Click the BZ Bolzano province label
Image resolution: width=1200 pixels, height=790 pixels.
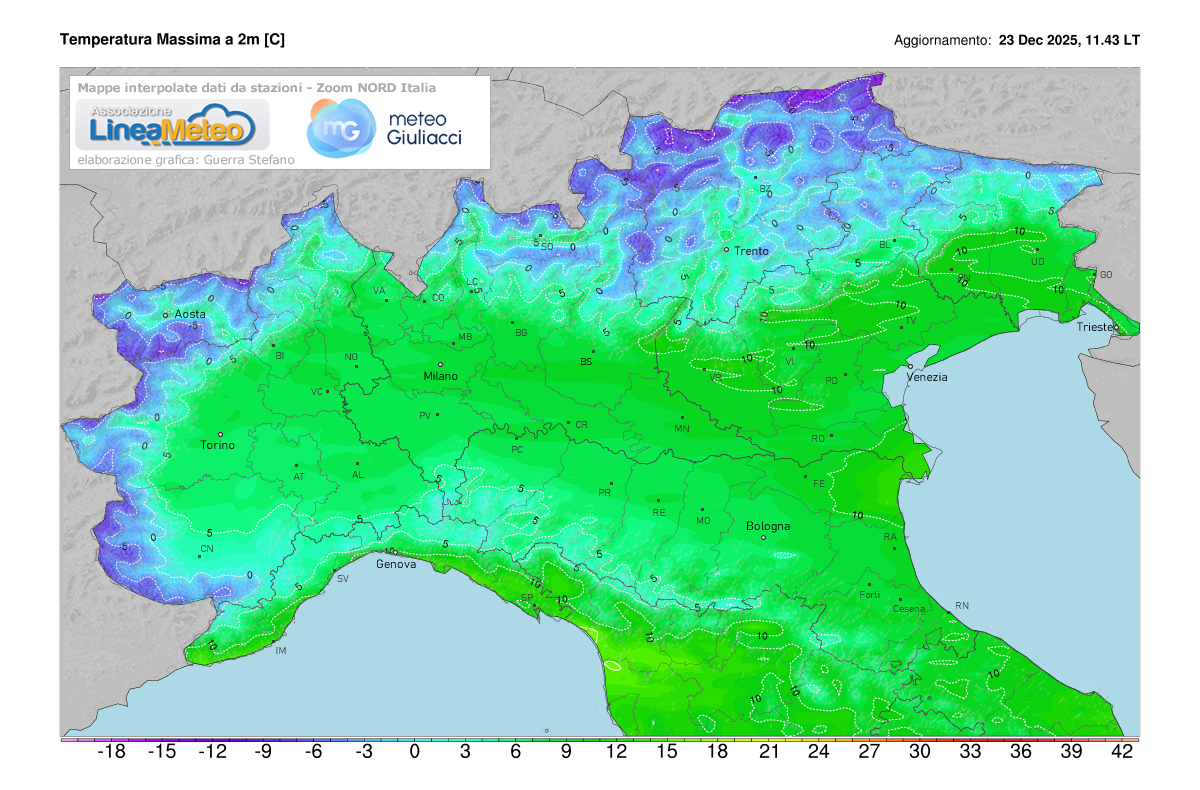pyautogui.click(x=765, y=188)
